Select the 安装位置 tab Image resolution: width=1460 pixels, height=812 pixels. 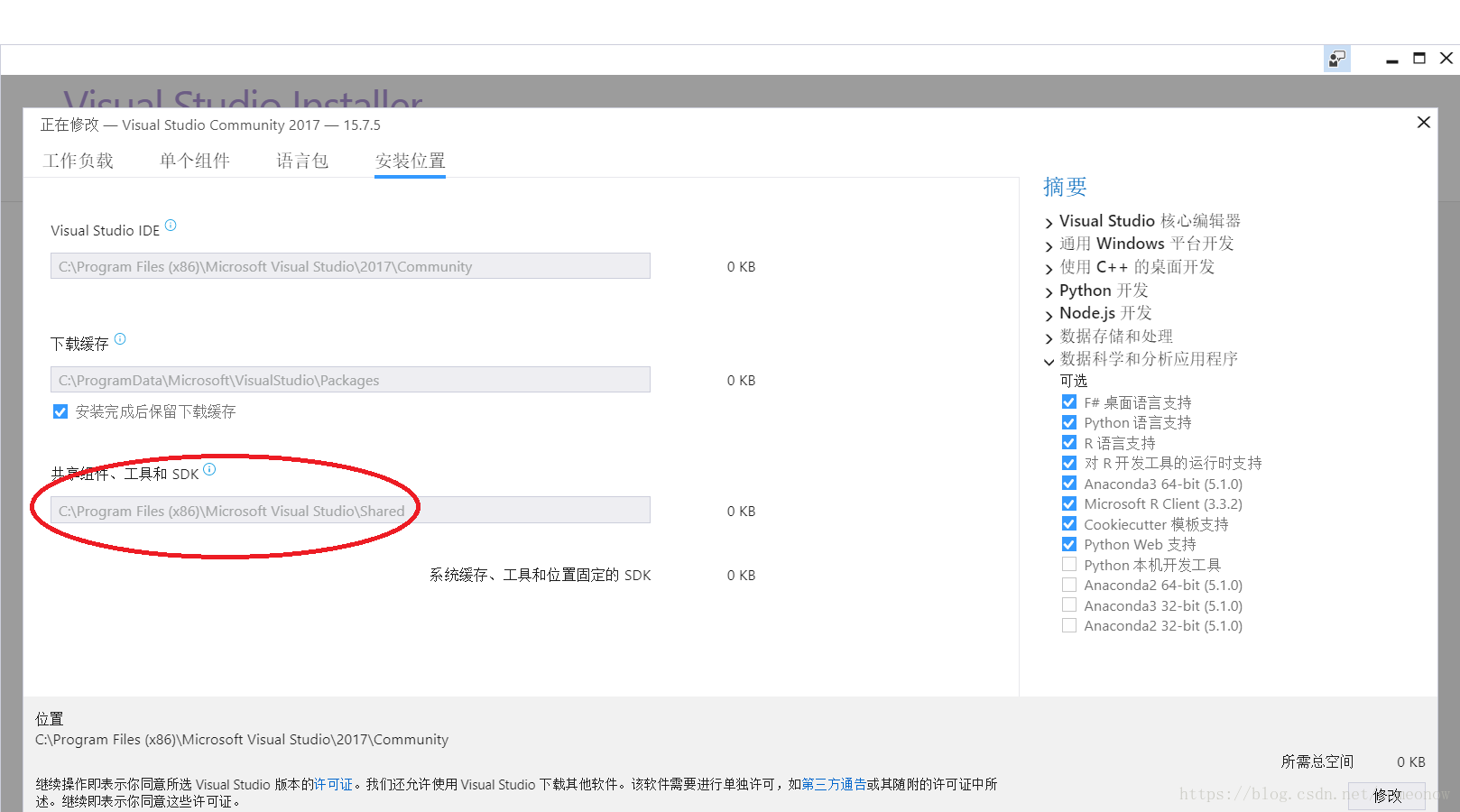[x=411, y=161]
